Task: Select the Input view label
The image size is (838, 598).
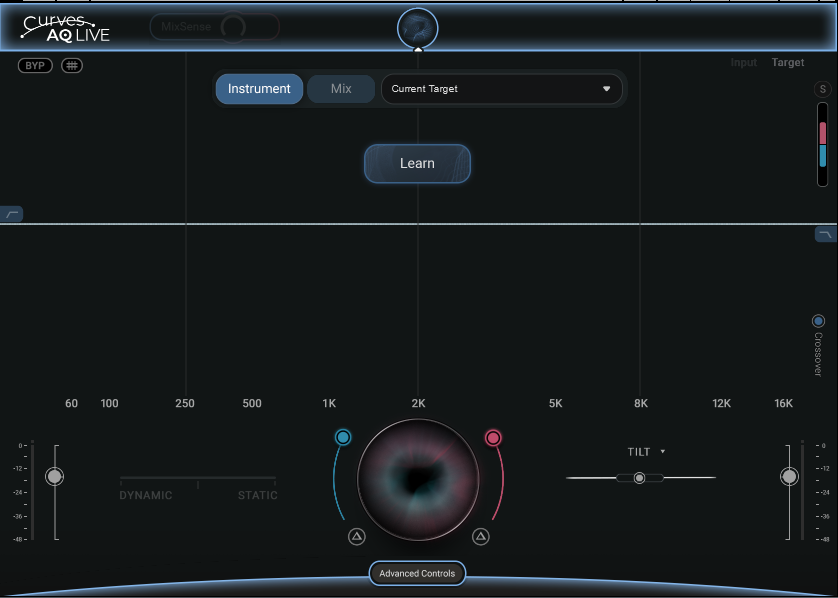Action: coord(743,62)
